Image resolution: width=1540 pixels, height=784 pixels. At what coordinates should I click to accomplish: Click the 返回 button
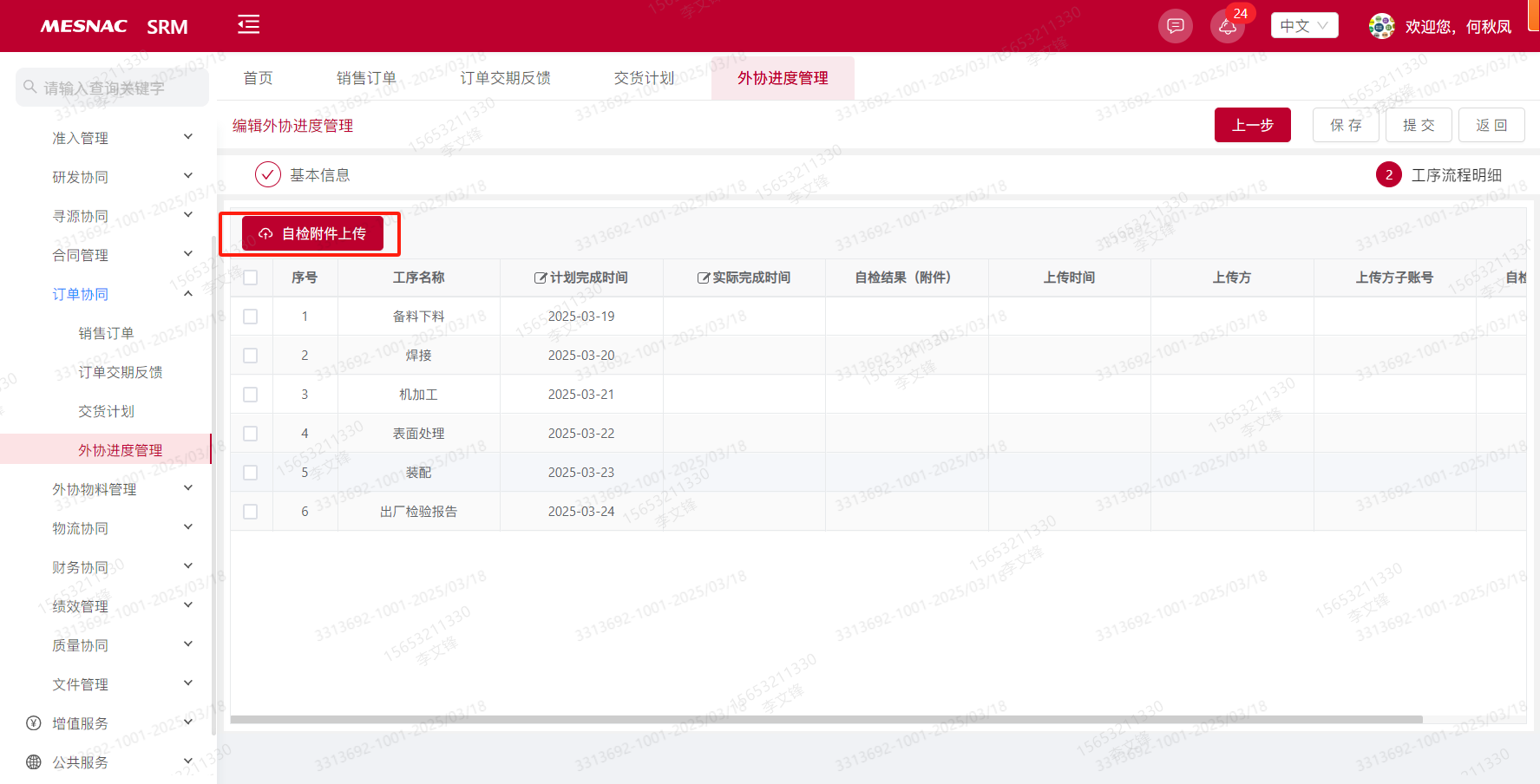tap(1491, 125)
